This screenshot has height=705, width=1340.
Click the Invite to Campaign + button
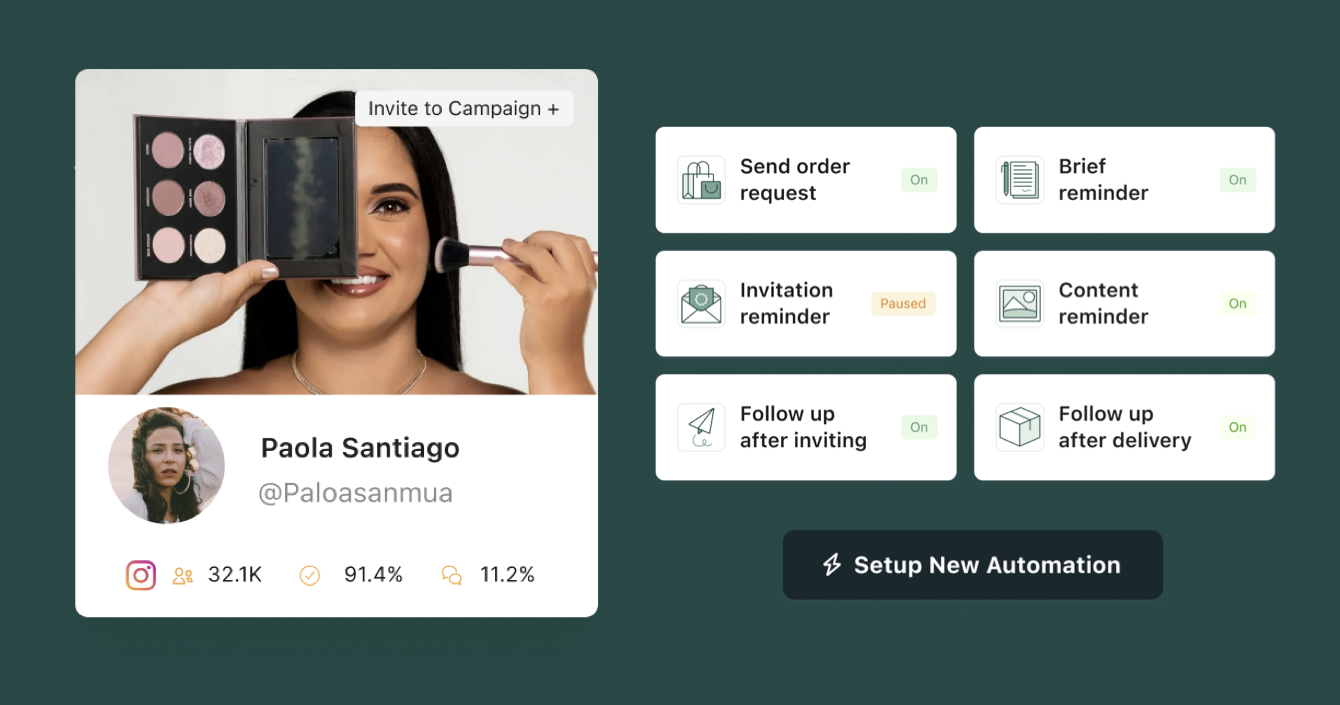pos(464,109)
